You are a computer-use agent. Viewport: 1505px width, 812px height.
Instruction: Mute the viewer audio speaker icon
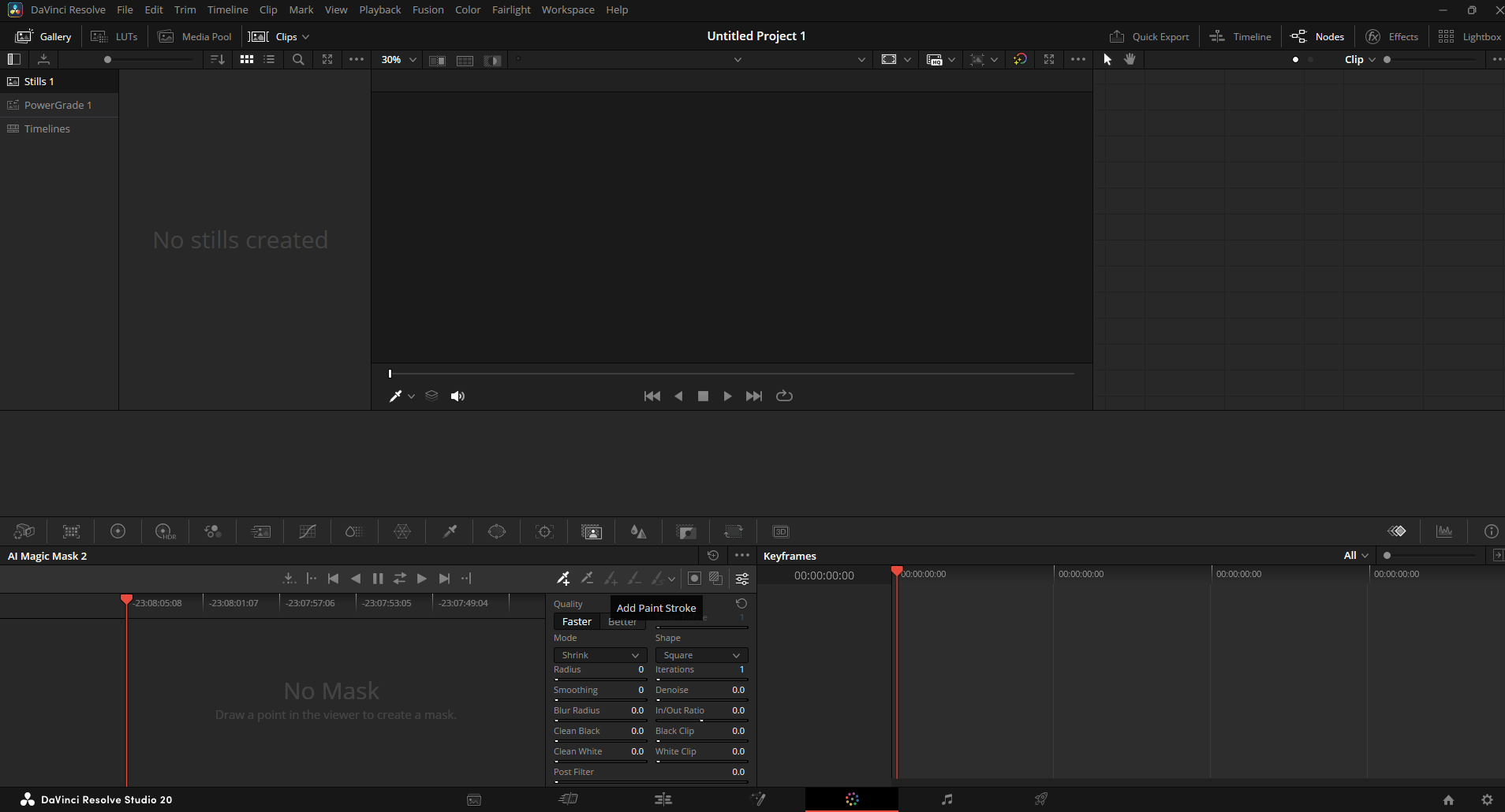point(457,396)
